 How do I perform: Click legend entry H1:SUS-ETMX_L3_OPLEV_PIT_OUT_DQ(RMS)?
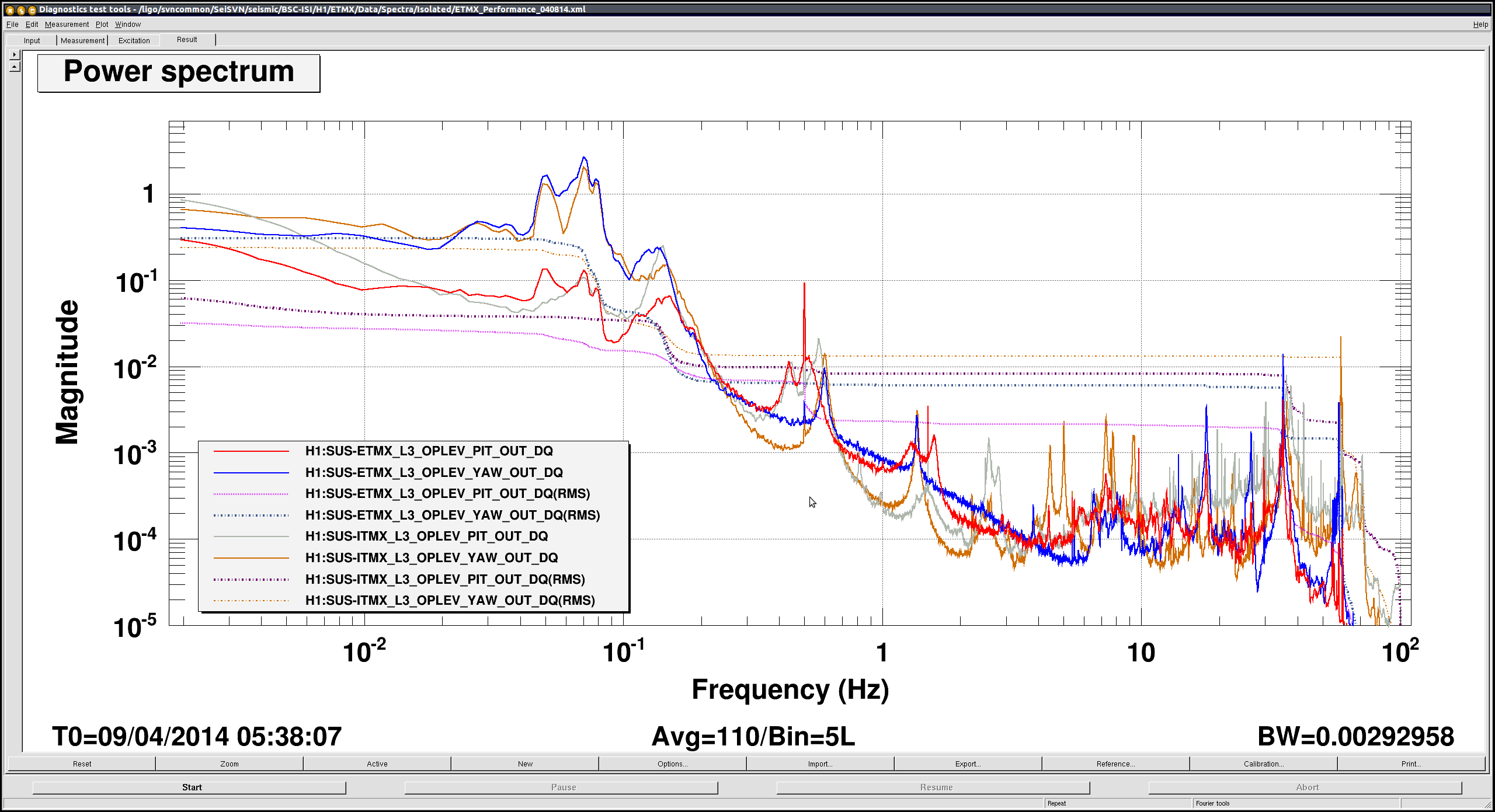pos(448,494)
